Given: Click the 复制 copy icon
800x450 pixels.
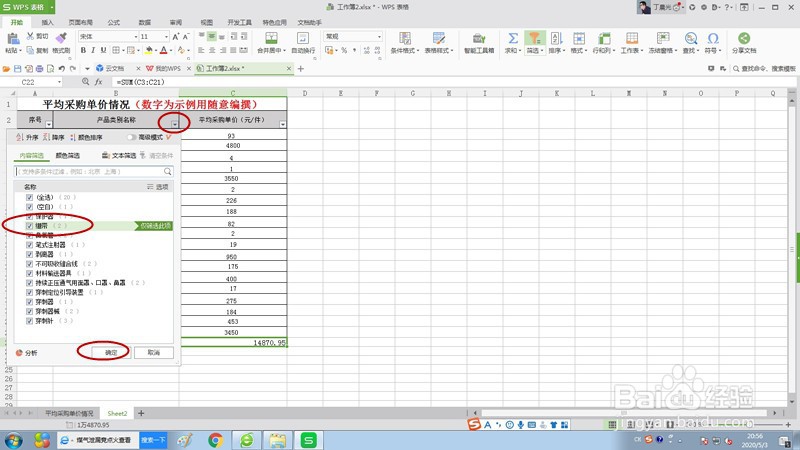Looking at the screenshot, I should coord(31,50).
